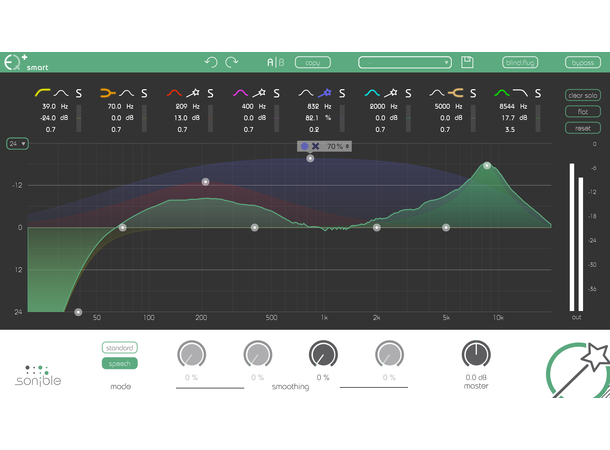Image resolution: width=610 pixels, height=450 pixels.
Task: Solo the 39.0 Hz band
Action: coord(79,93)
